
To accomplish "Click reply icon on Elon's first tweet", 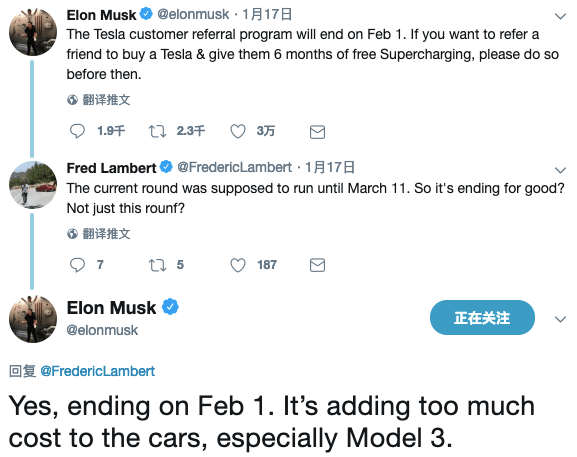I will (x=77, y=131).
